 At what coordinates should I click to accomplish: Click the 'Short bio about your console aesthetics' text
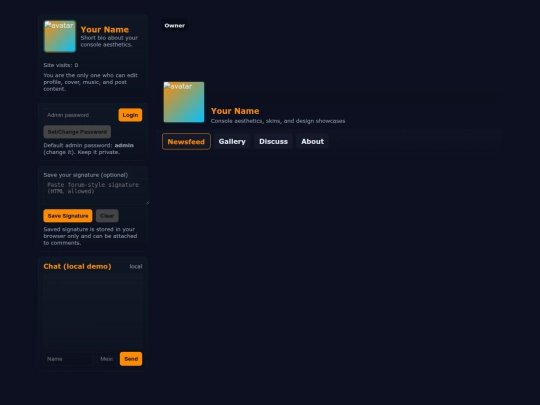point(109,41)
